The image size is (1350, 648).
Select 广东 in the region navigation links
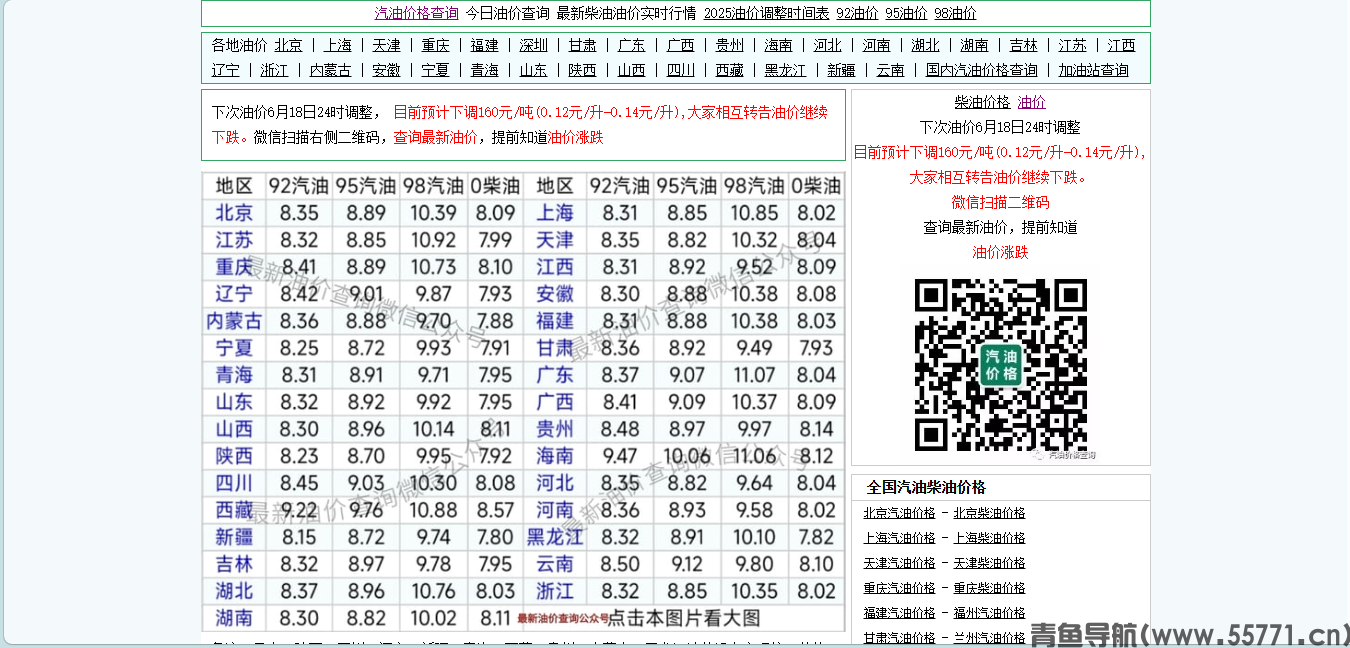(x=631, y=45)
